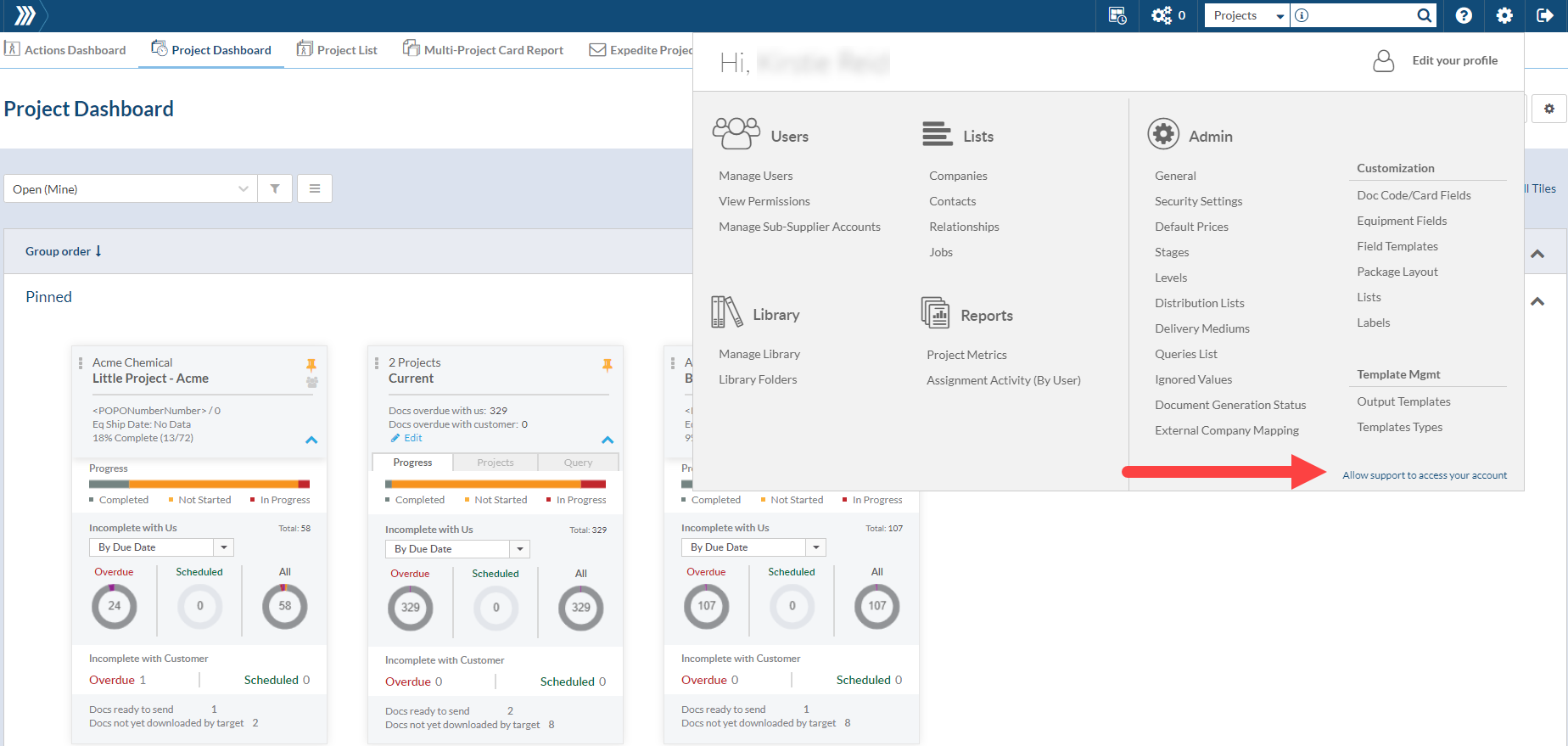The image size is (1568, 746).
Task: Unpin the 2 Projects Current card
Action: (x=608, y=365)
